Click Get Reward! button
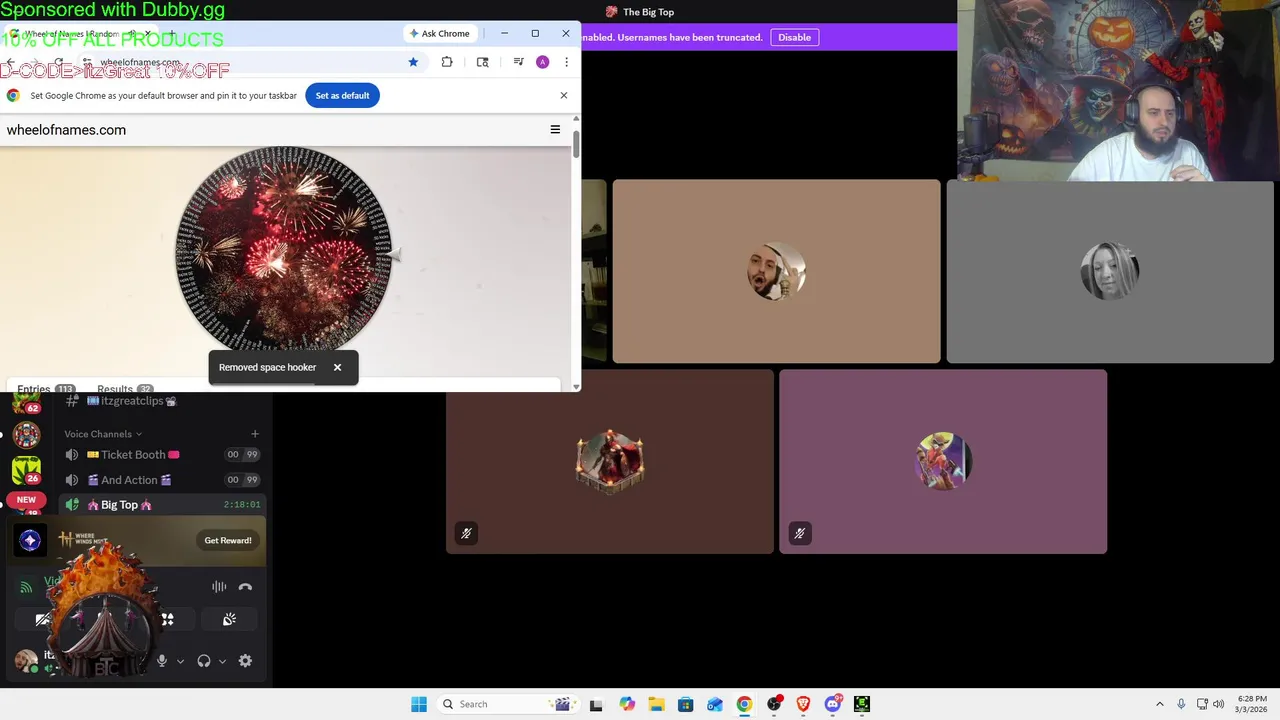Screen dimensions: 1280x720 pyautogui.click(x=228, y=540)
